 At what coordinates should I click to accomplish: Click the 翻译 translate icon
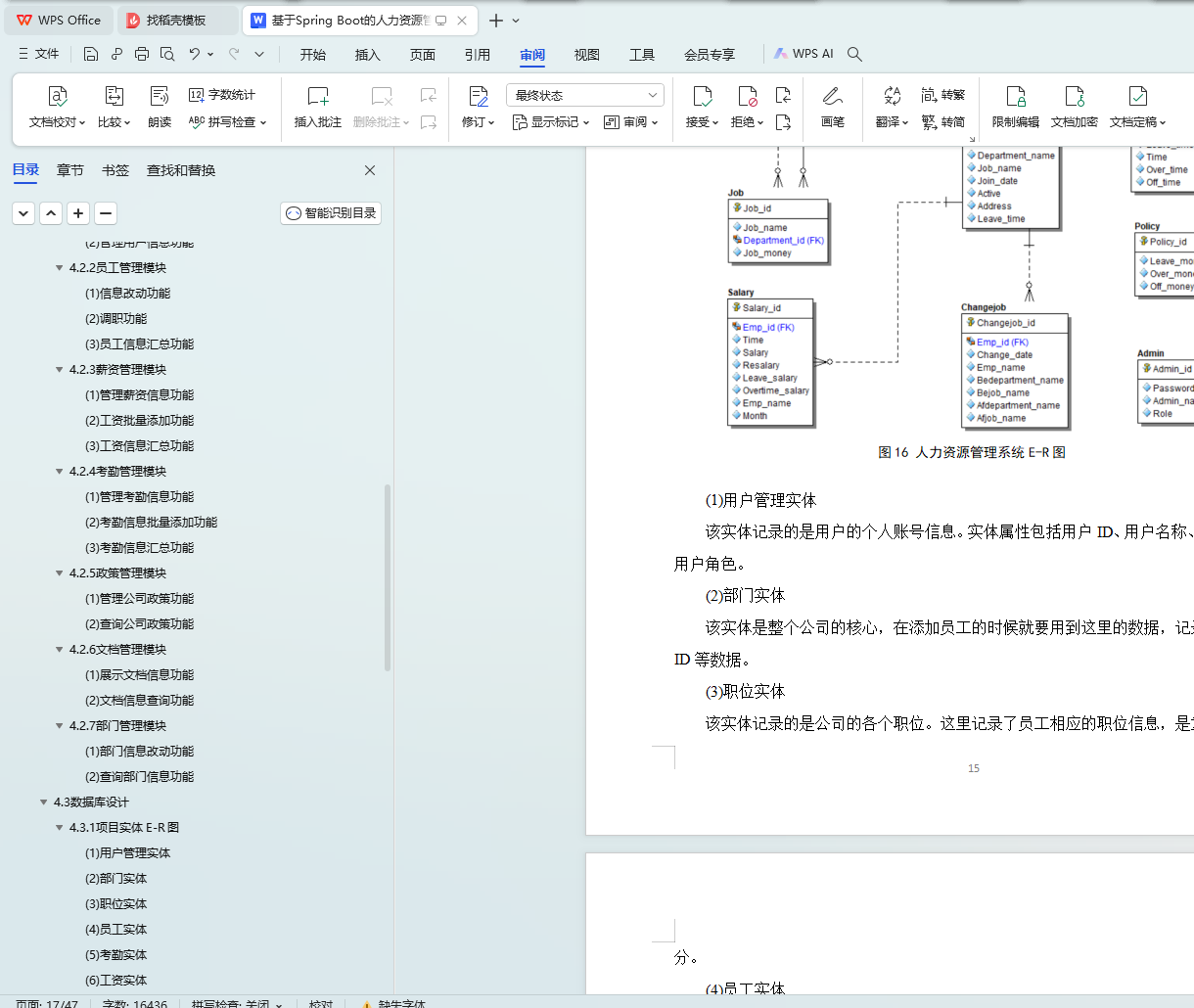tap(892, 96)
